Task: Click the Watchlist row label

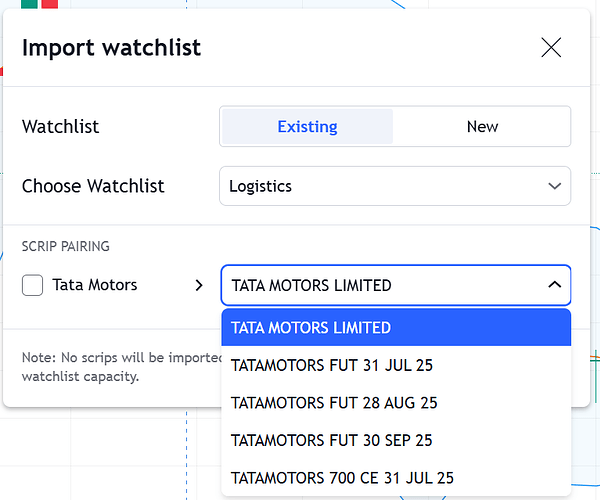Action: (x=60, y=127)
